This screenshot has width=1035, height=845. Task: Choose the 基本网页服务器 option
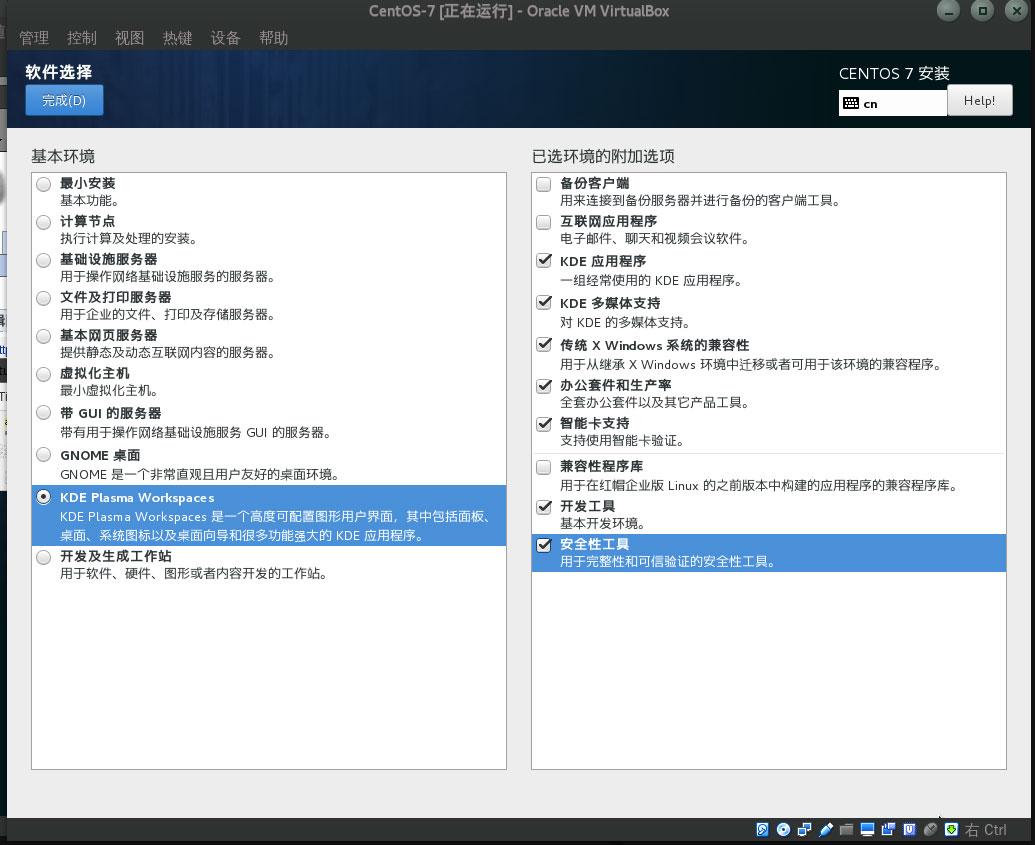(44, 336)
